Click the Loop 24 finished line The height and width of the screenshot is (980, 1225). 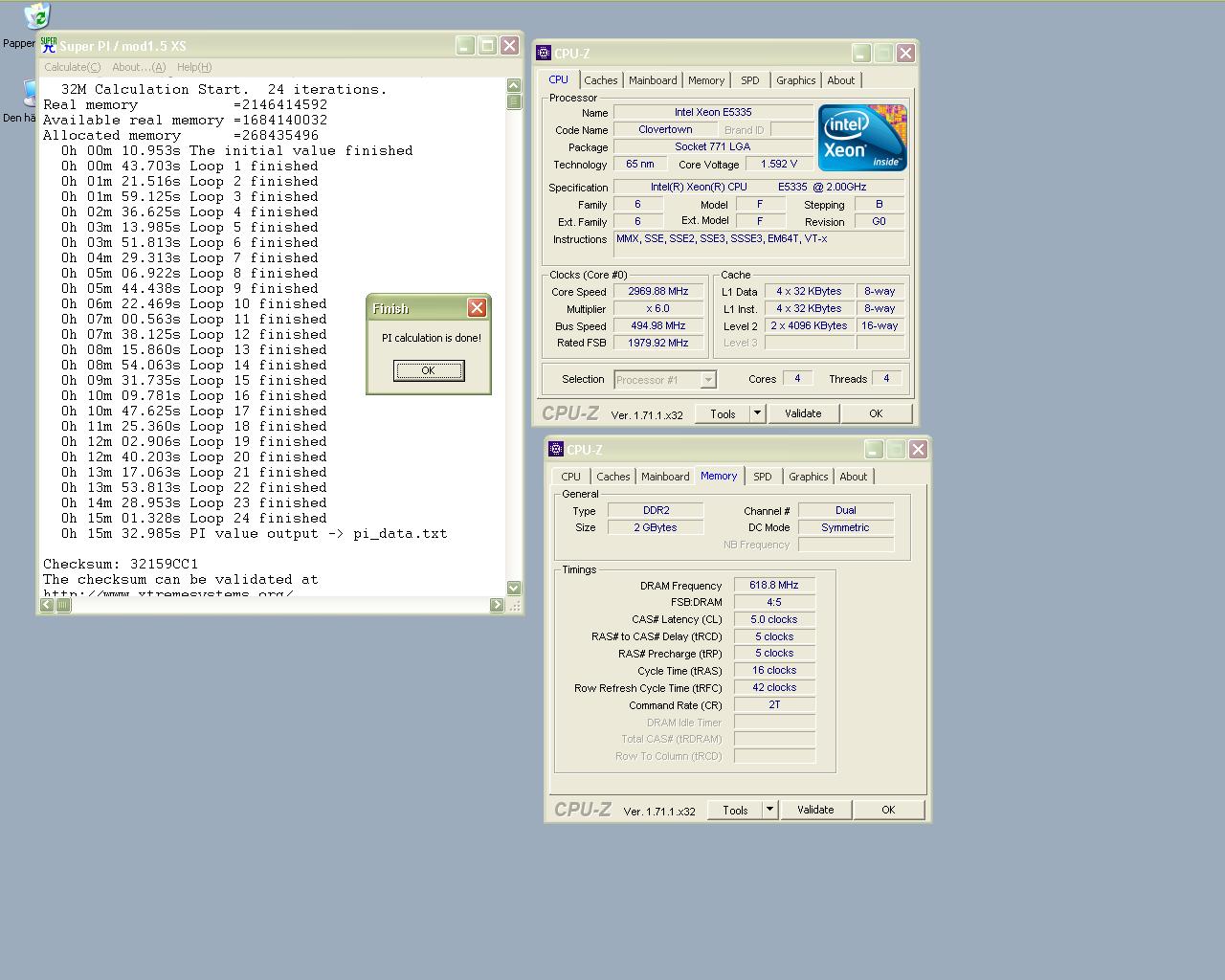point(194,519)
